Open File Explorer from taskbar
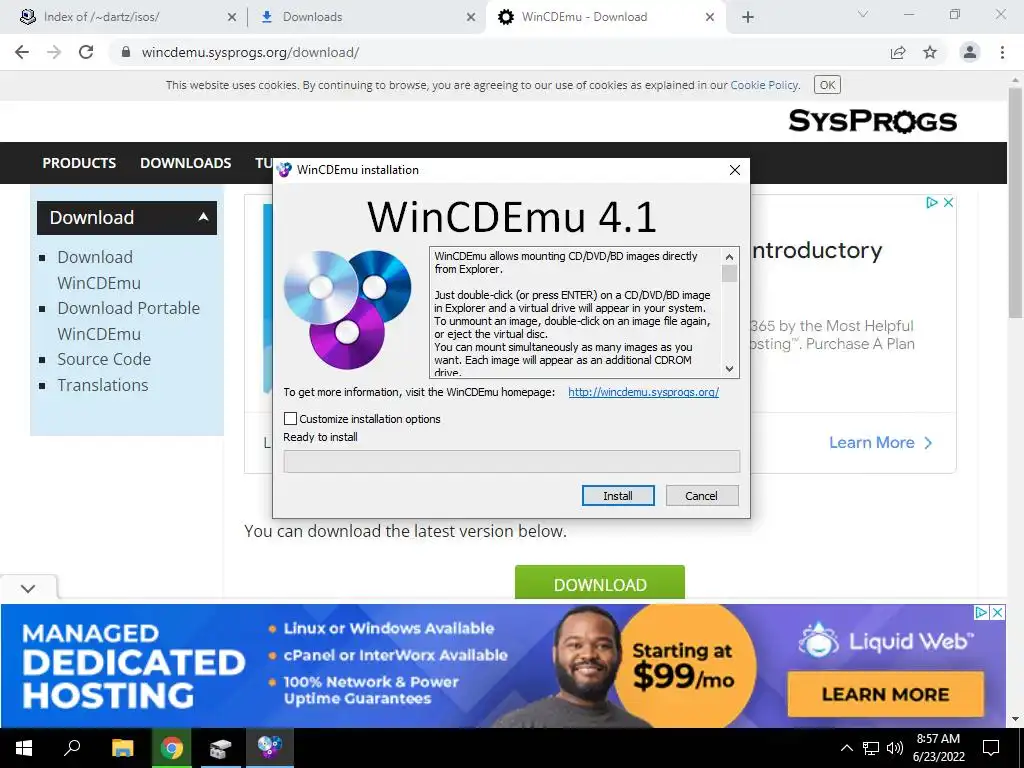This screenshot has width=1024, height=768. (122, 748)
